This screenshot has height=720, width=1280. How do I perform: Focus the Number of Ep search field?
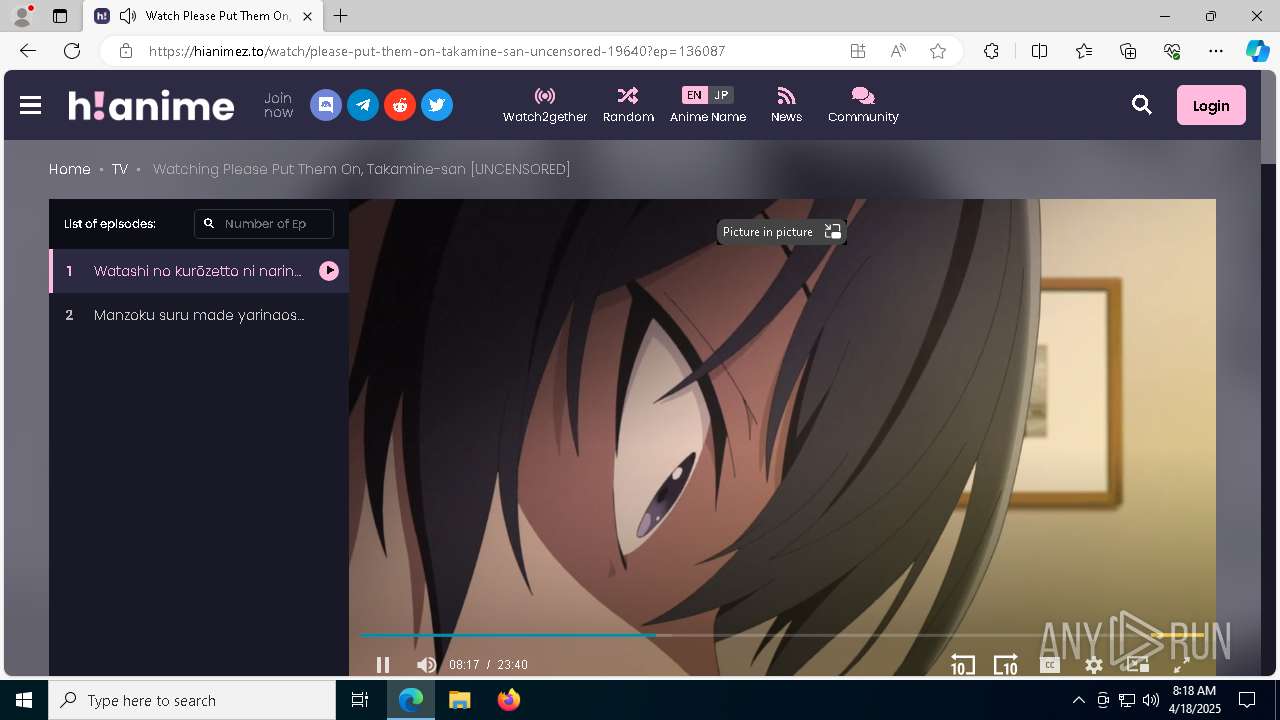click(x=264, y=224)
